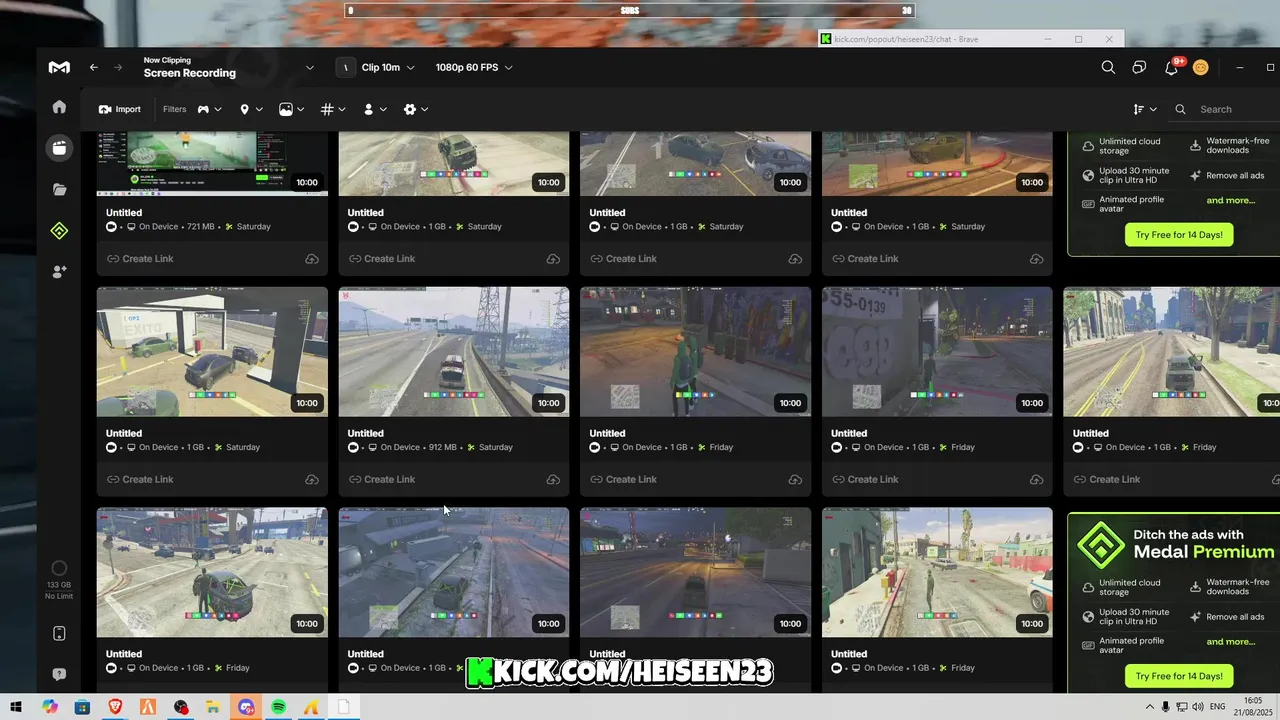Screen dimensions: 1280x720
Task: Click the 'Filters' label in the toolbar
Action: tap(174, 109)
